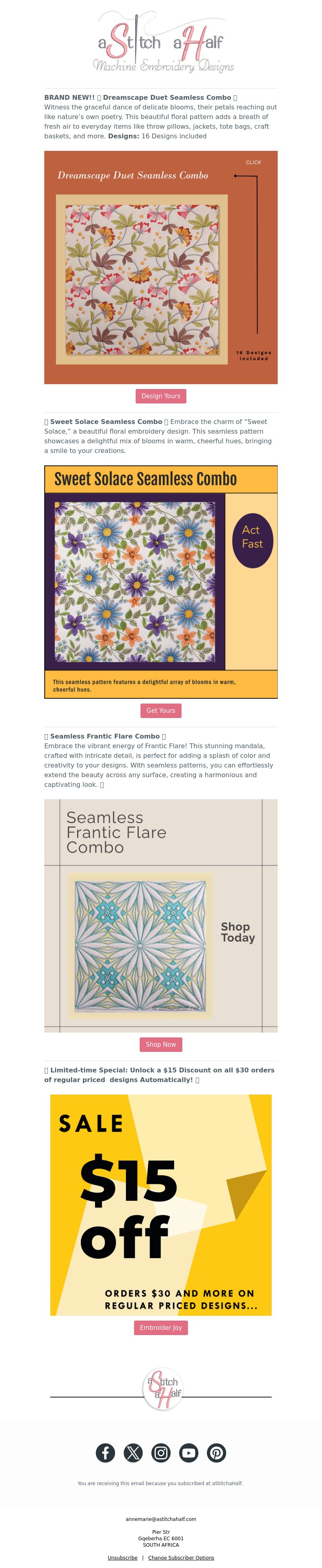Open the Instagram social icon

161,1453
